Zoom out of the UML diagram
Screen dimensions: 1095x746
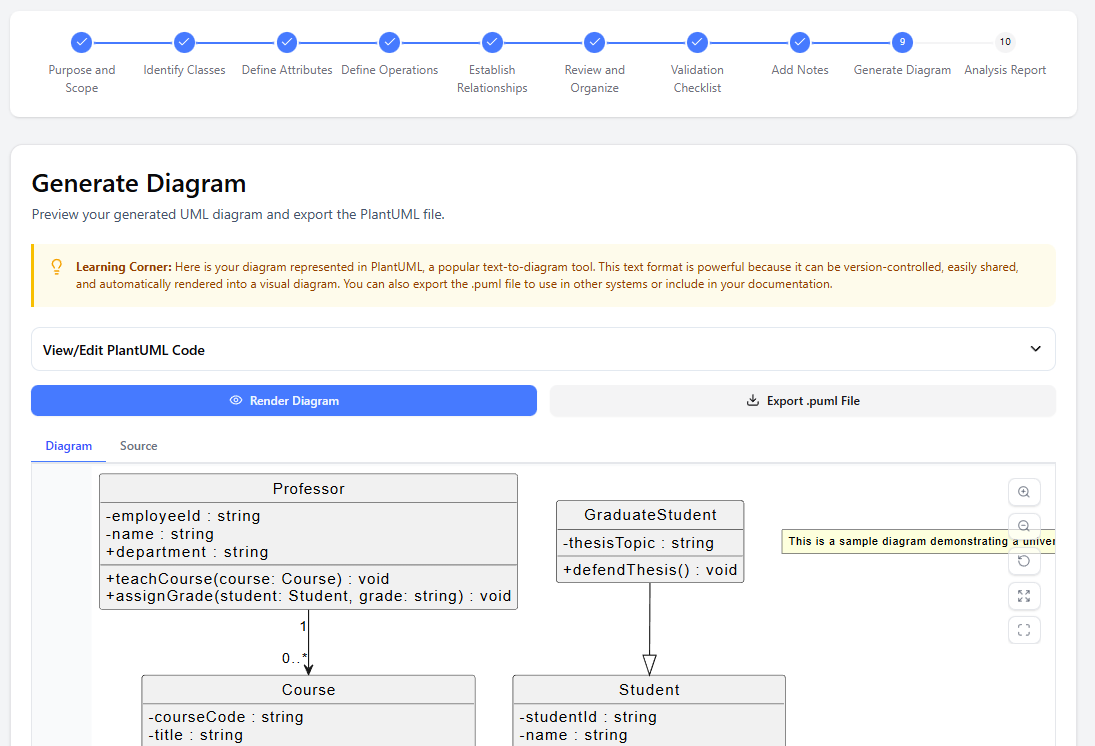point(1024,526)
